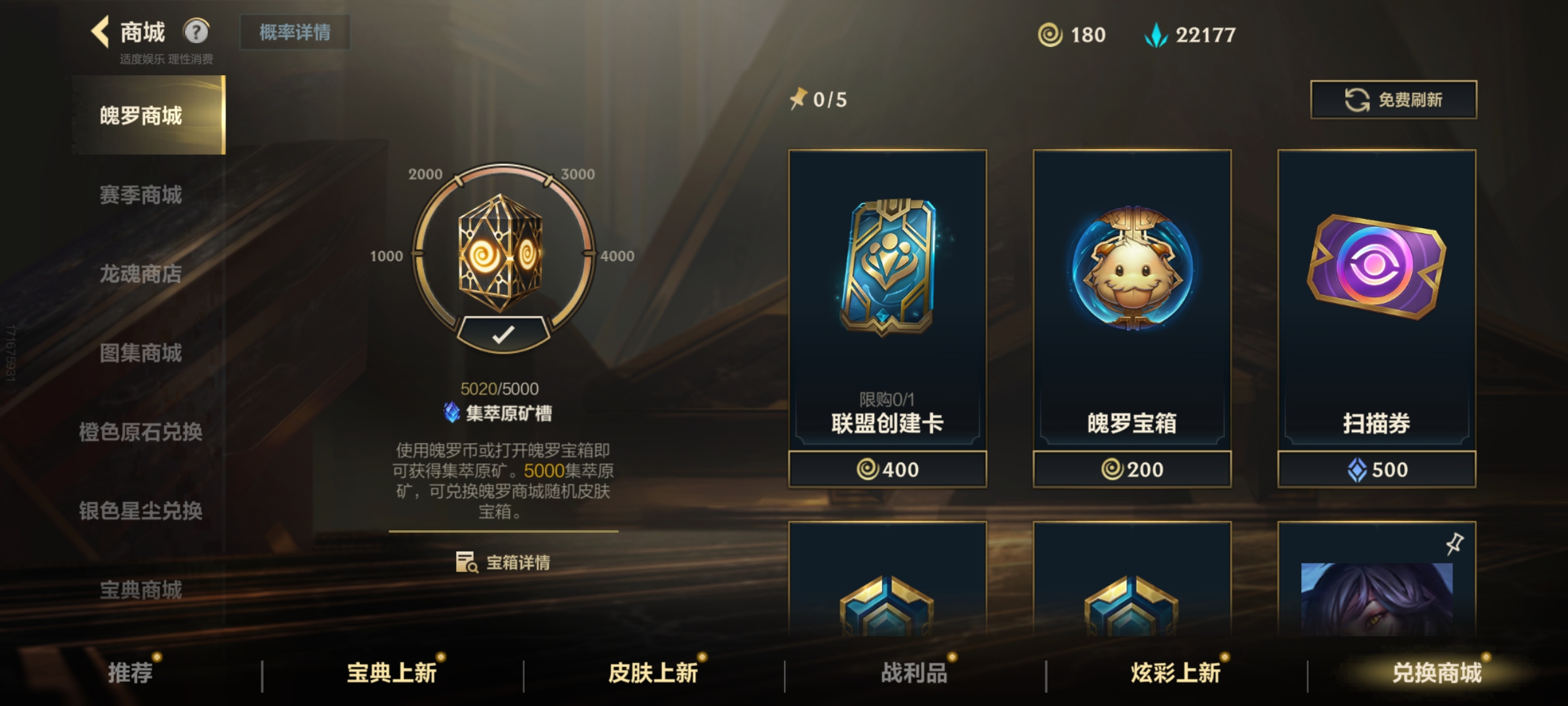This screenshot has height=706, width=1568.
Task: Open the 概率详情 probability details button
Action: (x=295, y=32)
